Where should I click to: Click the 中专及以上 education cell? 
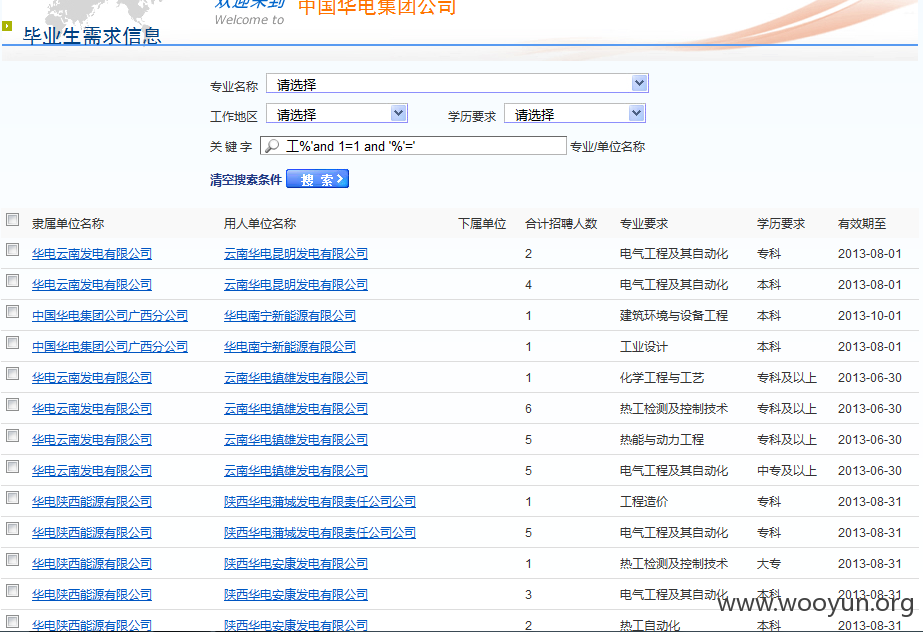786,471
